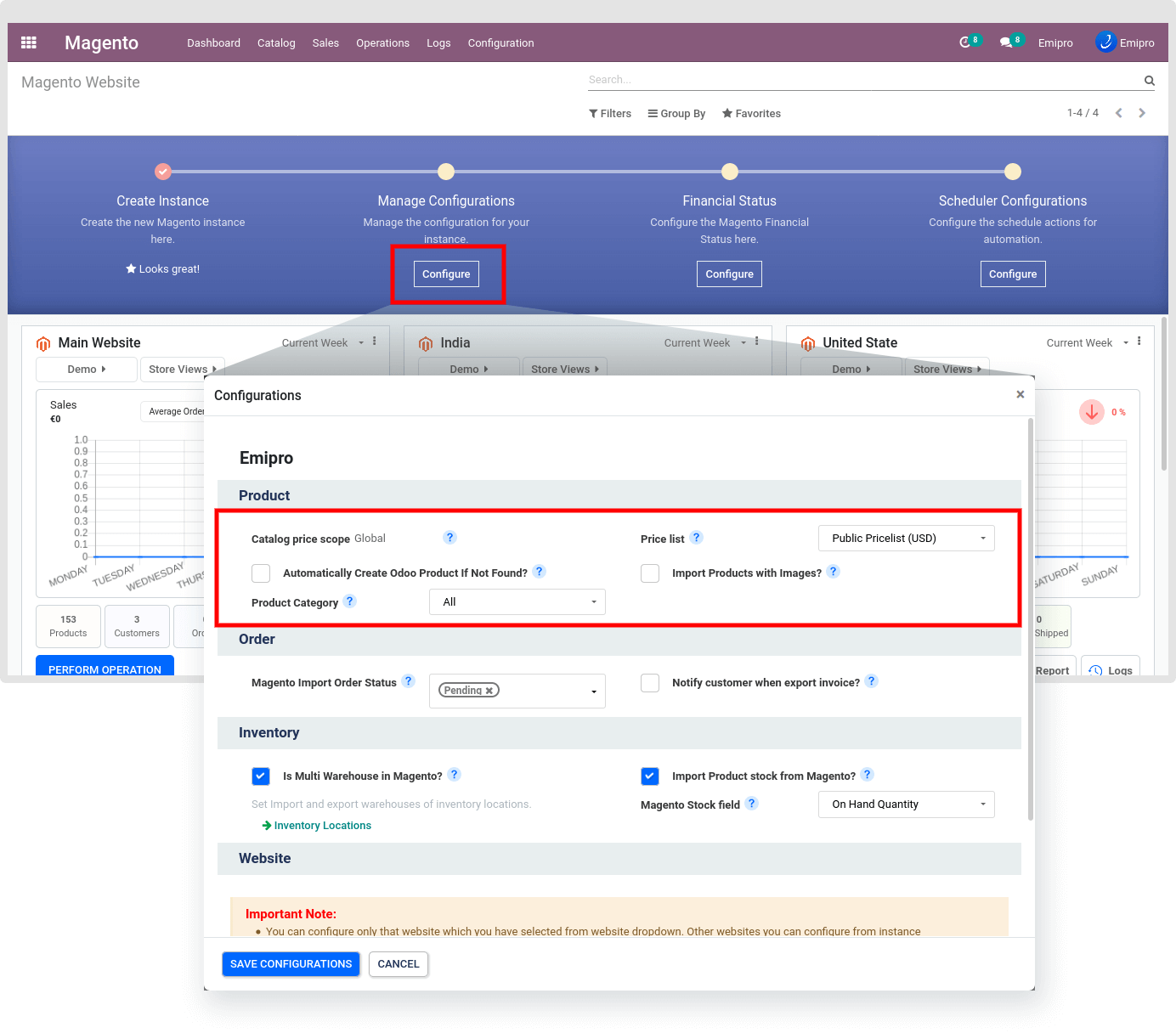1176x1033 pixels.
Task: Enable Automatically Create Odoo Product If Not Found
Action: [x=261, y=573]
